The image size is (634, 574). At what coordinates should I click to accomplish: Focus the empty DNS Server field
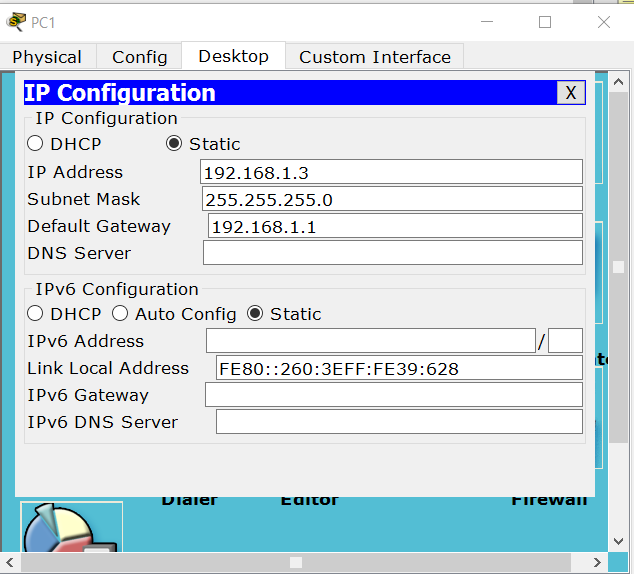coord(393,253)
